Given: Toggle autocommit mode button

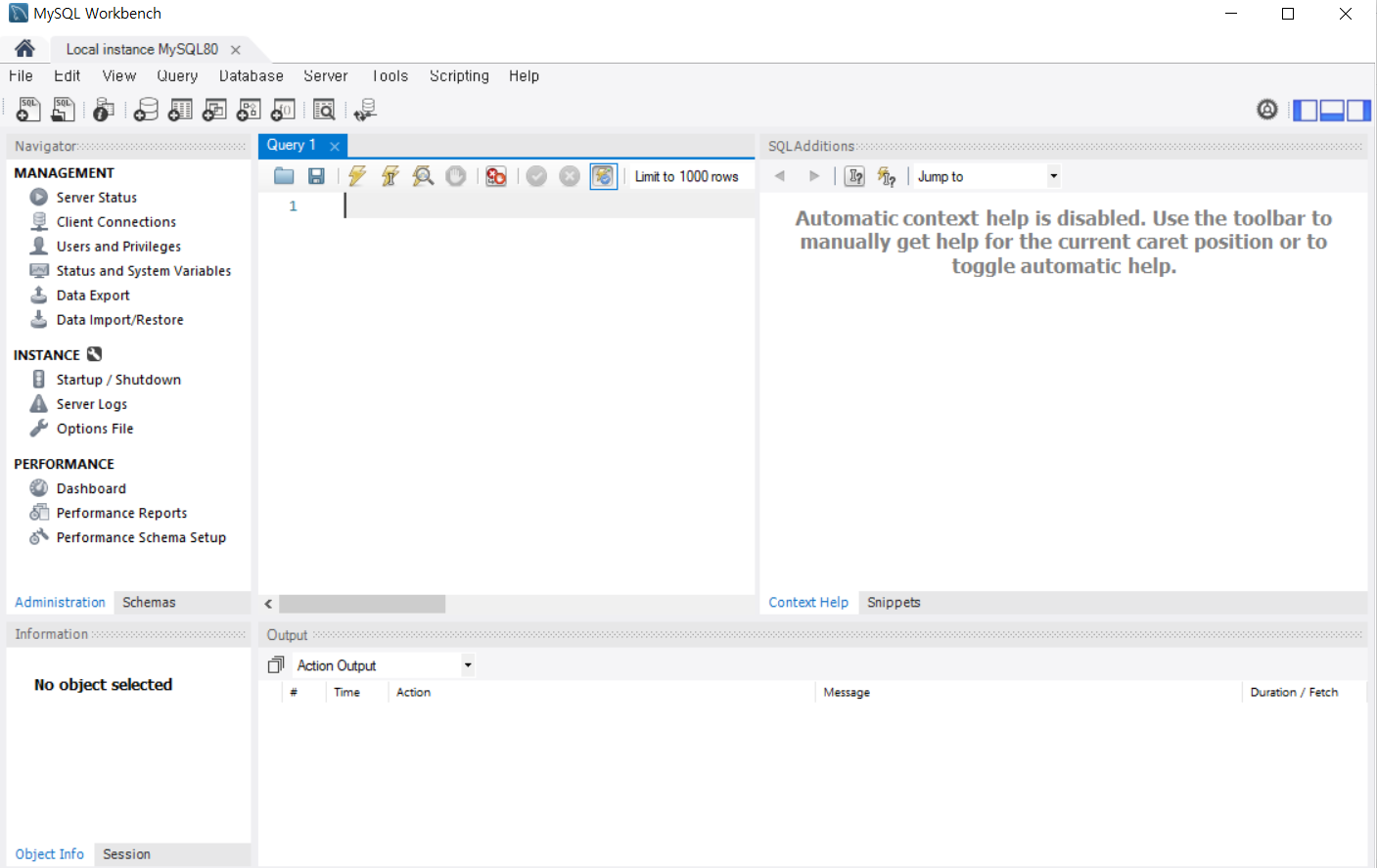Looking at the screenshot, I should click(x=604, y=176).
